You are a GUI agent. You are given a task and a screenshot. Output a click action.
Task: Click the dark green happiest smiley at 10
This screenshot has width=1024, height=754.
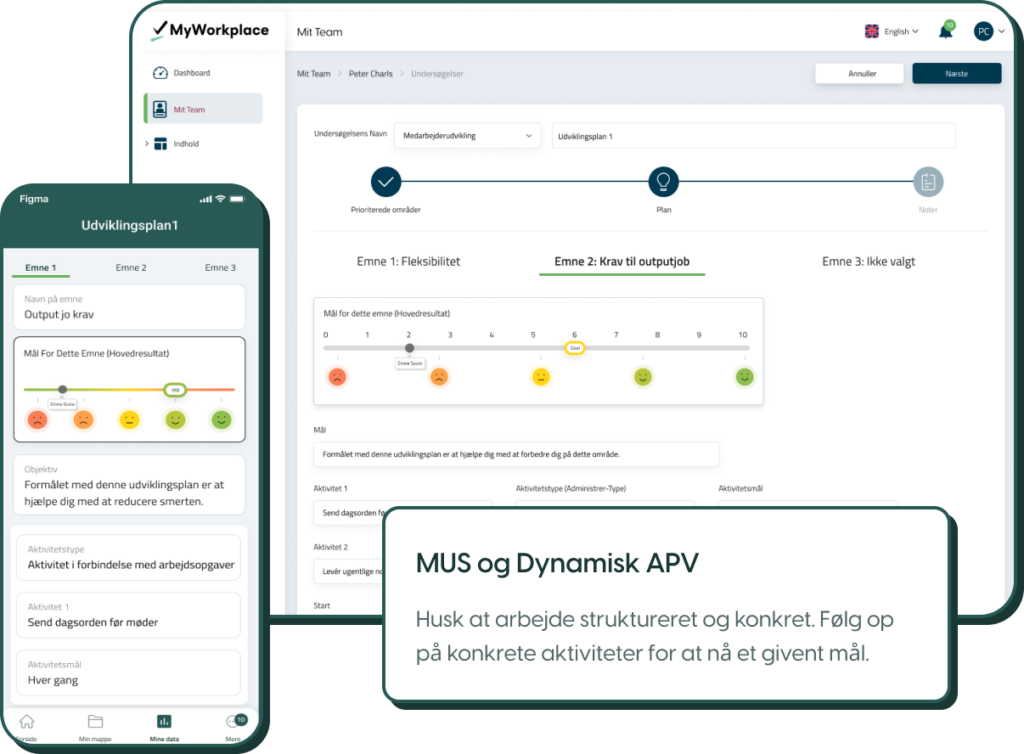[744, 377]
